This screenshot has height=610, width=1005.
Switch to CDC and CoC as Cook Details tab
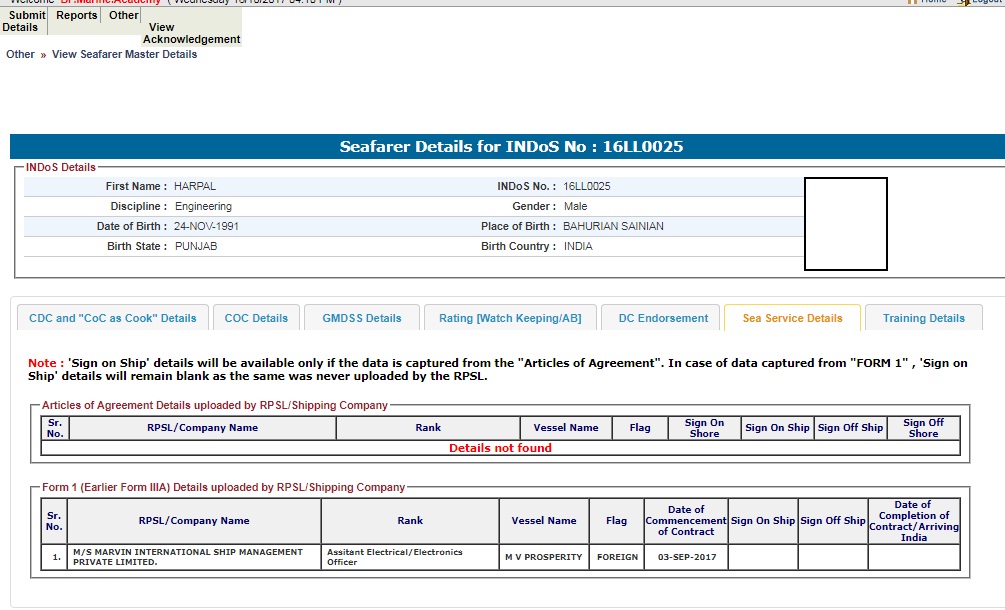113,318
